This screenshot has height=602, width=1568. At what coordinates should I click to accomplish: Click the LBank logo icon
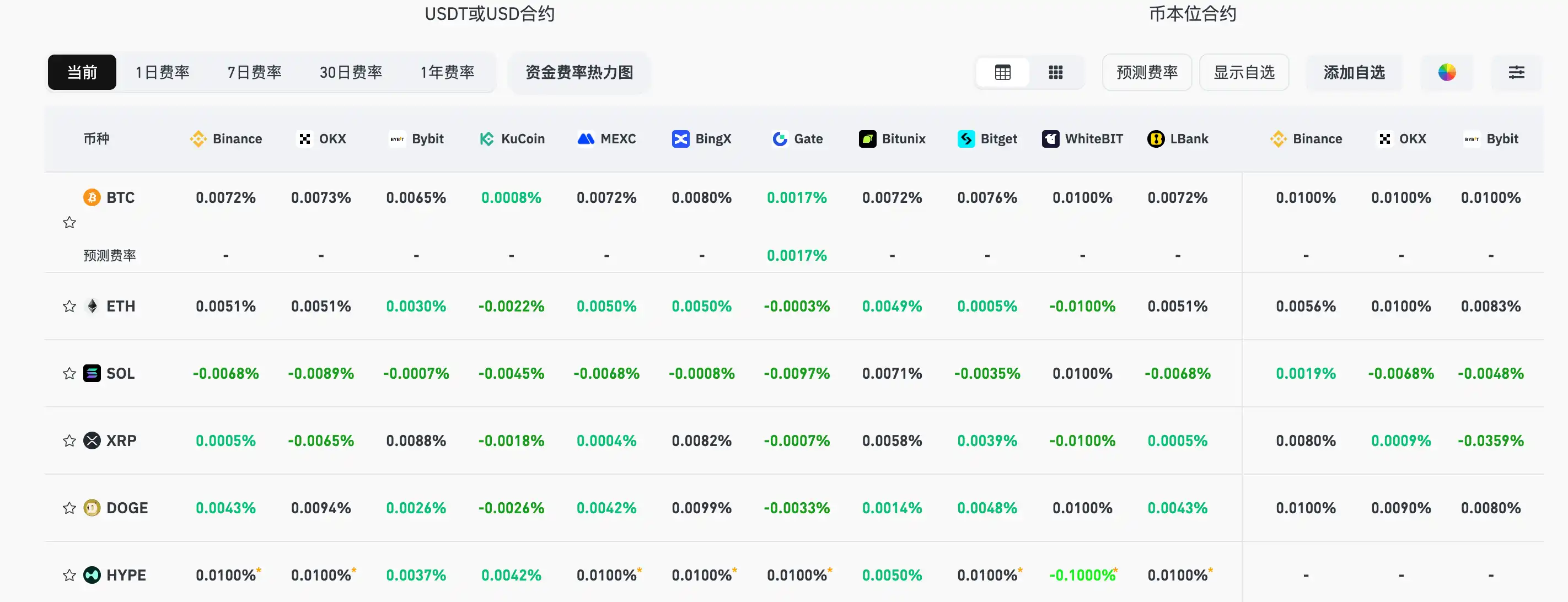coord(1155,139)
